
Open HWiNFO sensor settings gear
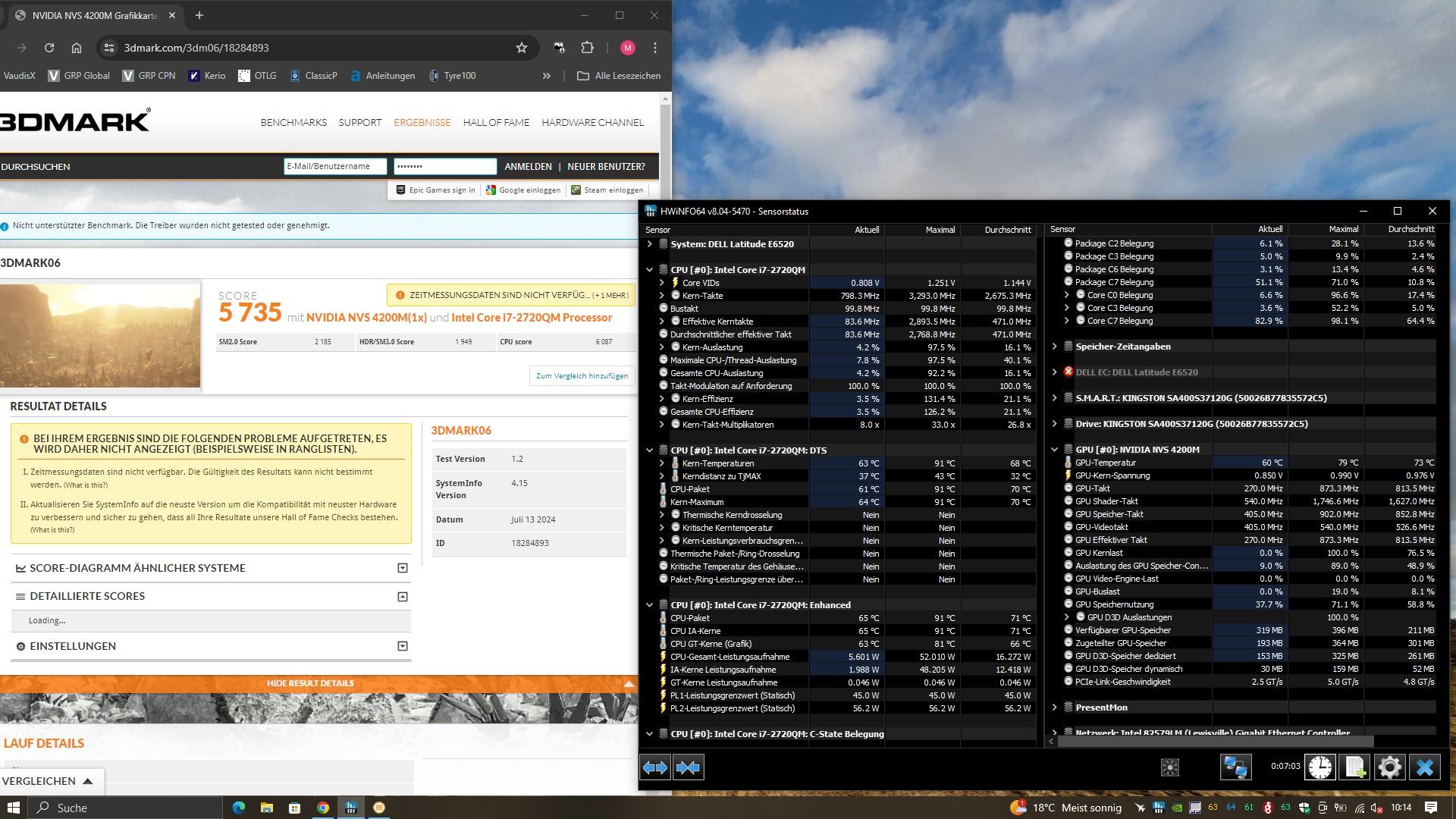(1390, 767)
